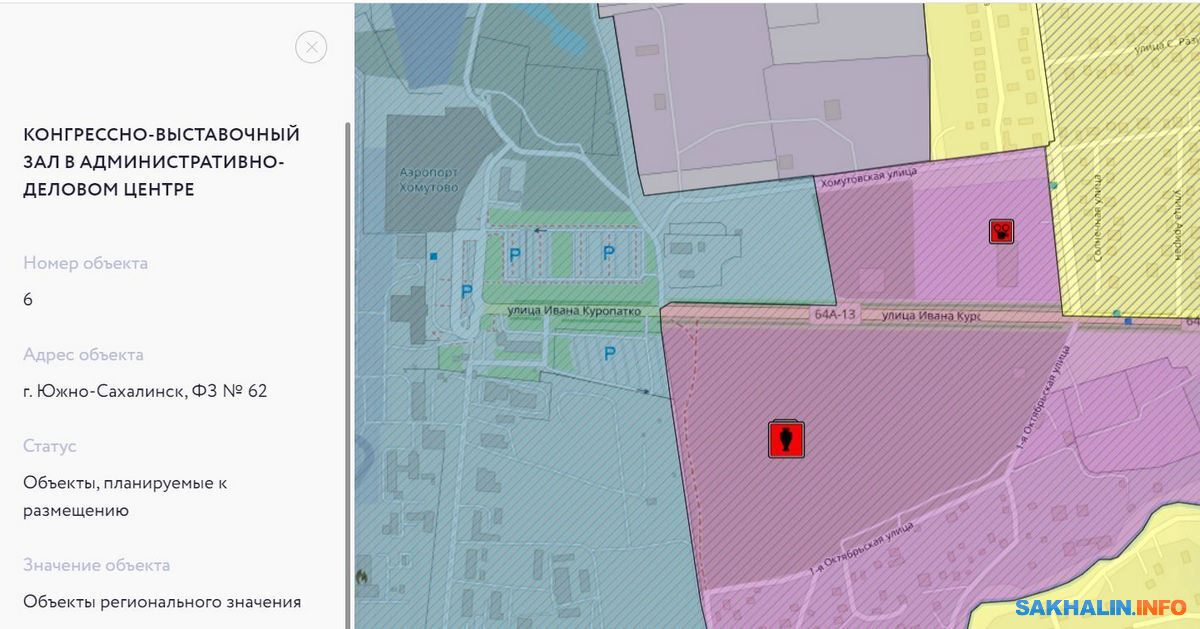Viewport: 1200px width, 629px height.
Task: Click the parking icon below улица Ивана Куропатко
Action: [x=609, y=353]
